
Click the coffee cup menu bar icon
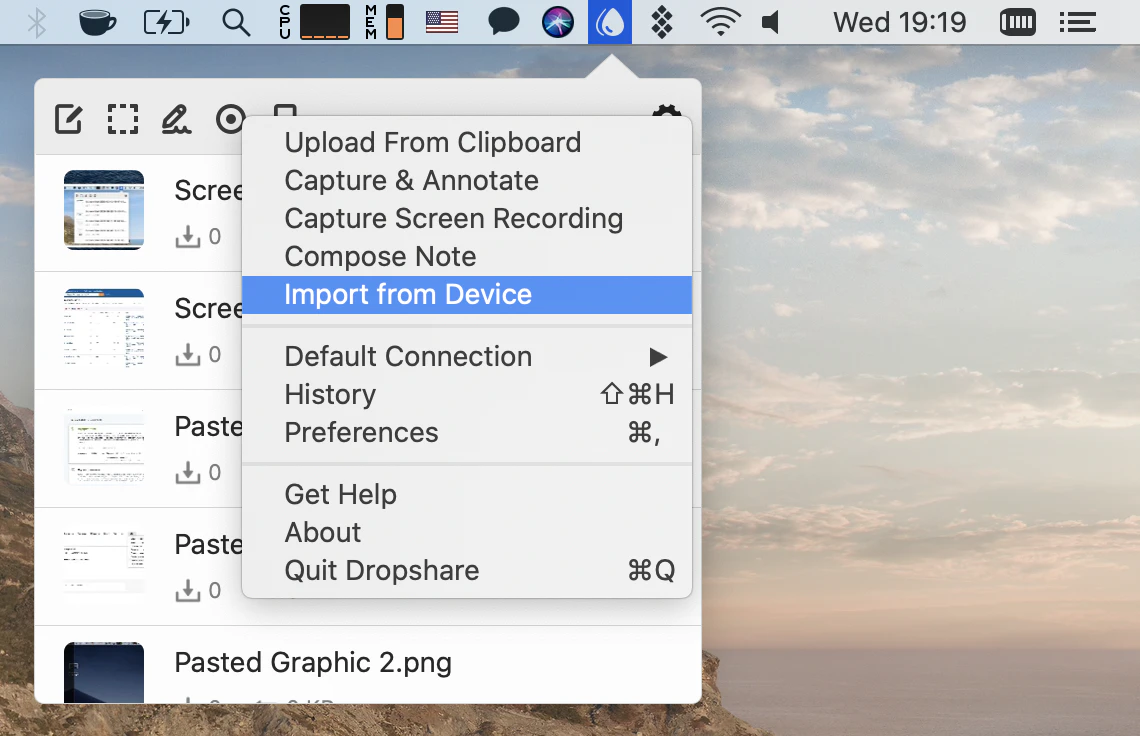click(97, 23)
